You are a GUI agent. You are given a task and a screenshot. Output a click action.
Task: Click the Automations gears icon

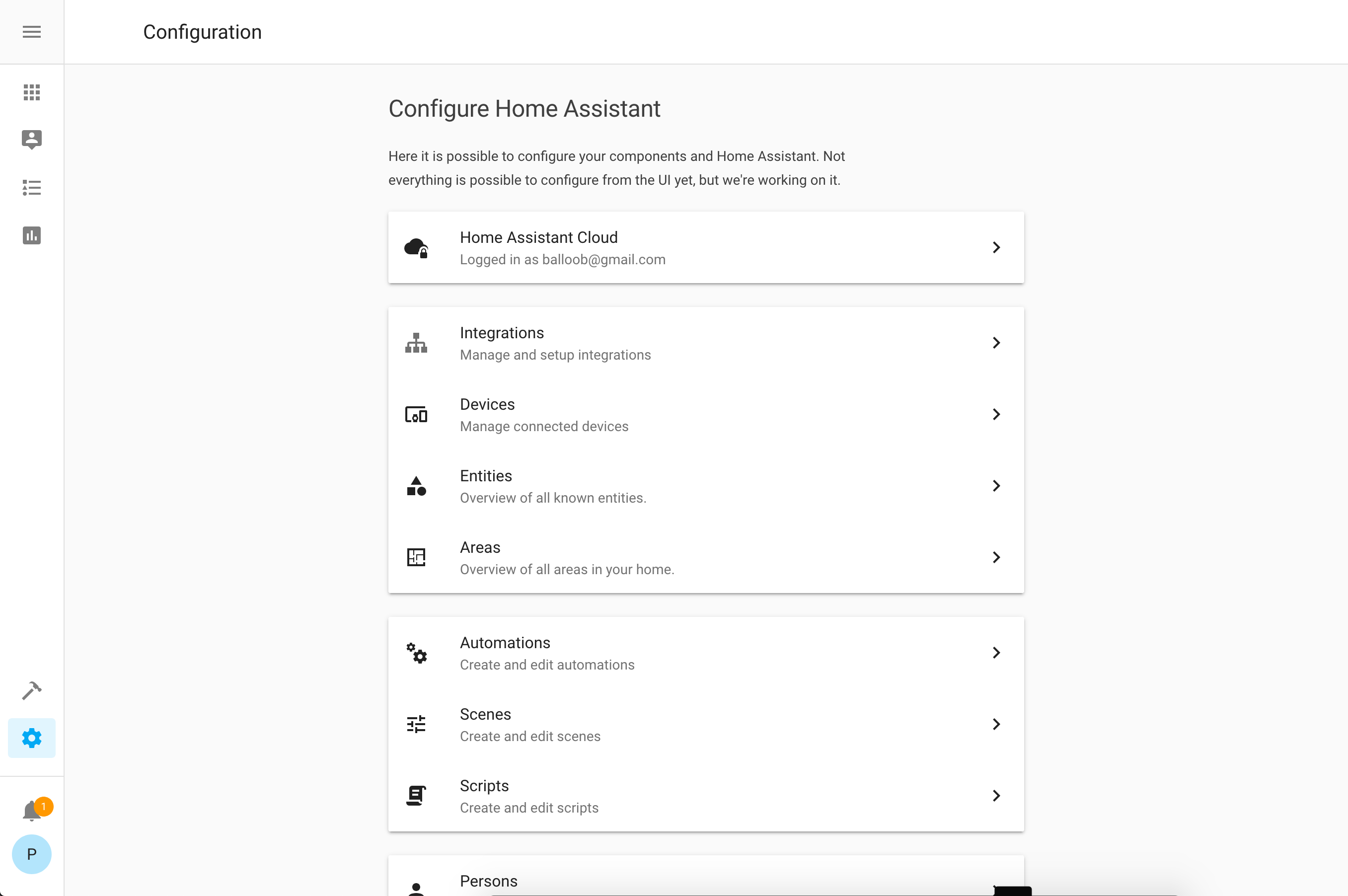416,653
